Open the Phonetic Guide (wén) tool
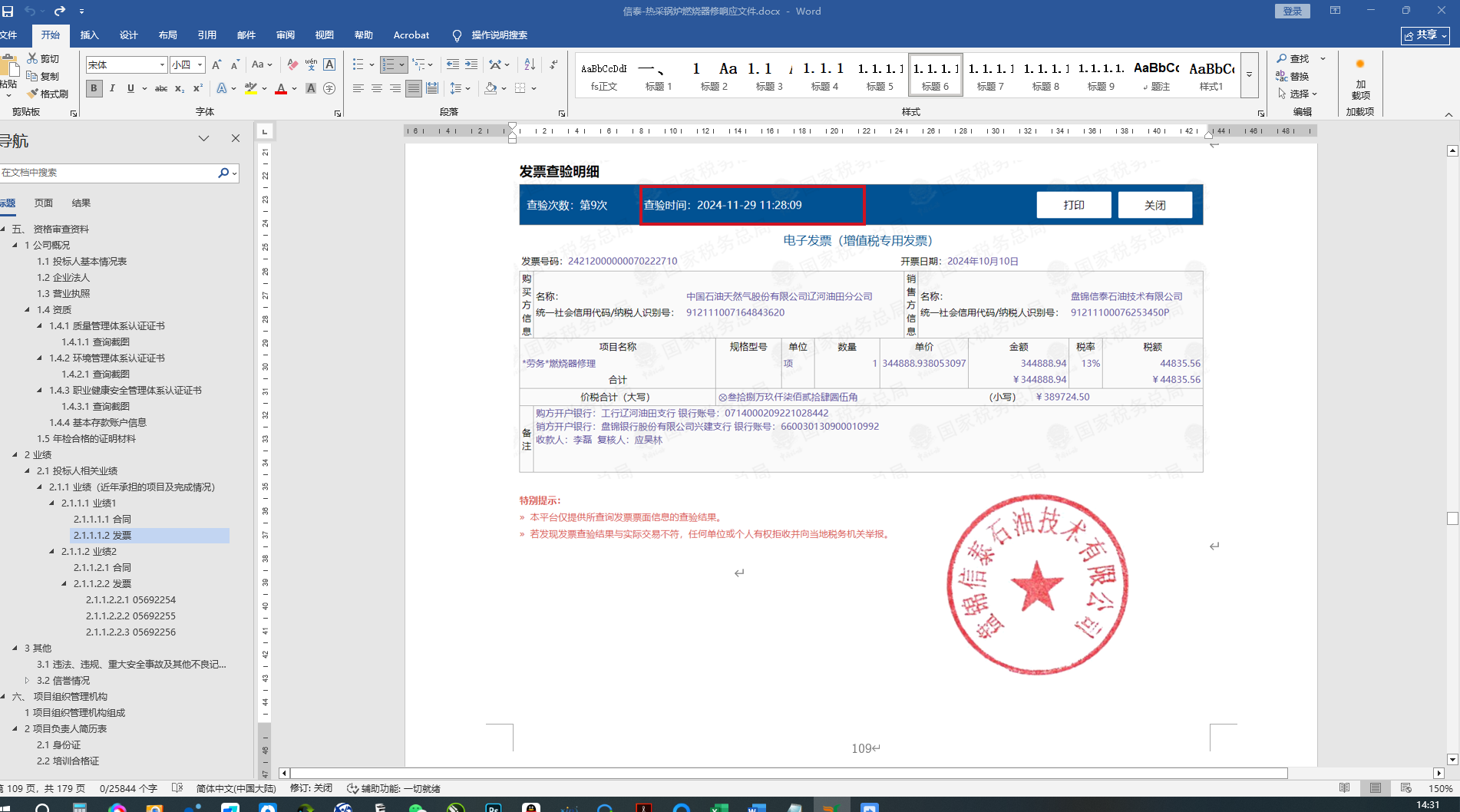Screen dimensions: 1460x812 (x=311, y=65)
